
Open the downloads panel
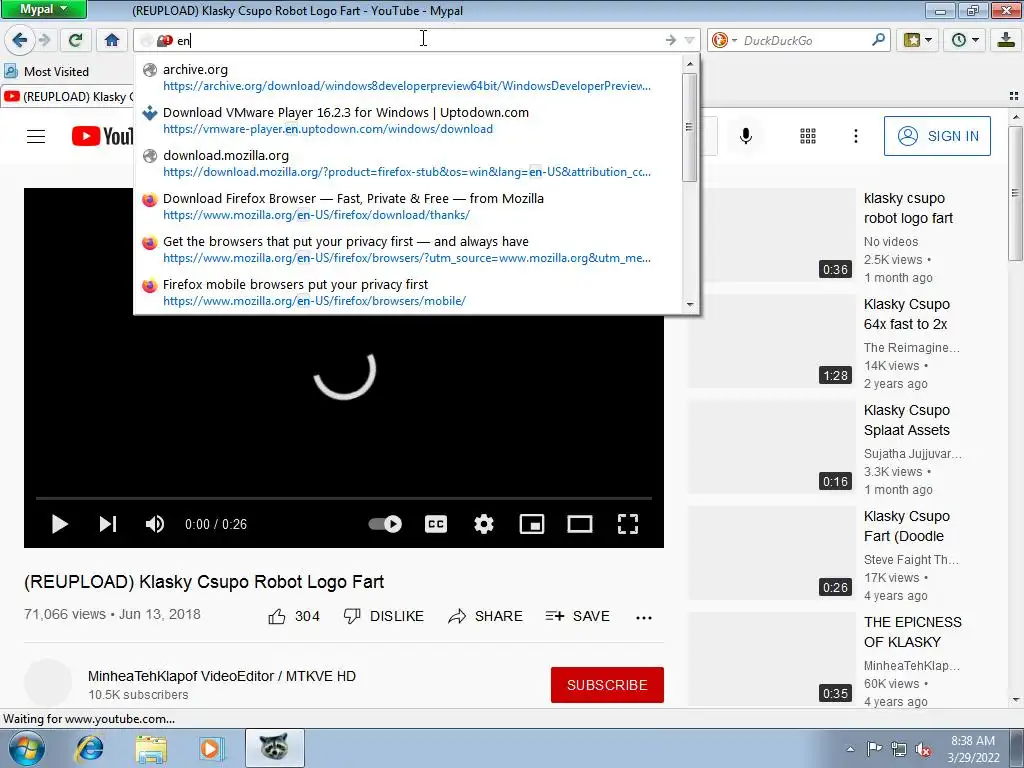click(1006, 40)
